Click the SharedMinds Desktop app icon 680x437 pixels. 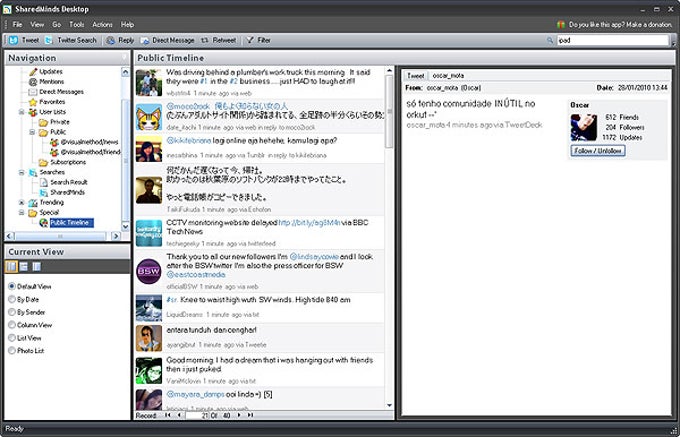pos(7,9)
